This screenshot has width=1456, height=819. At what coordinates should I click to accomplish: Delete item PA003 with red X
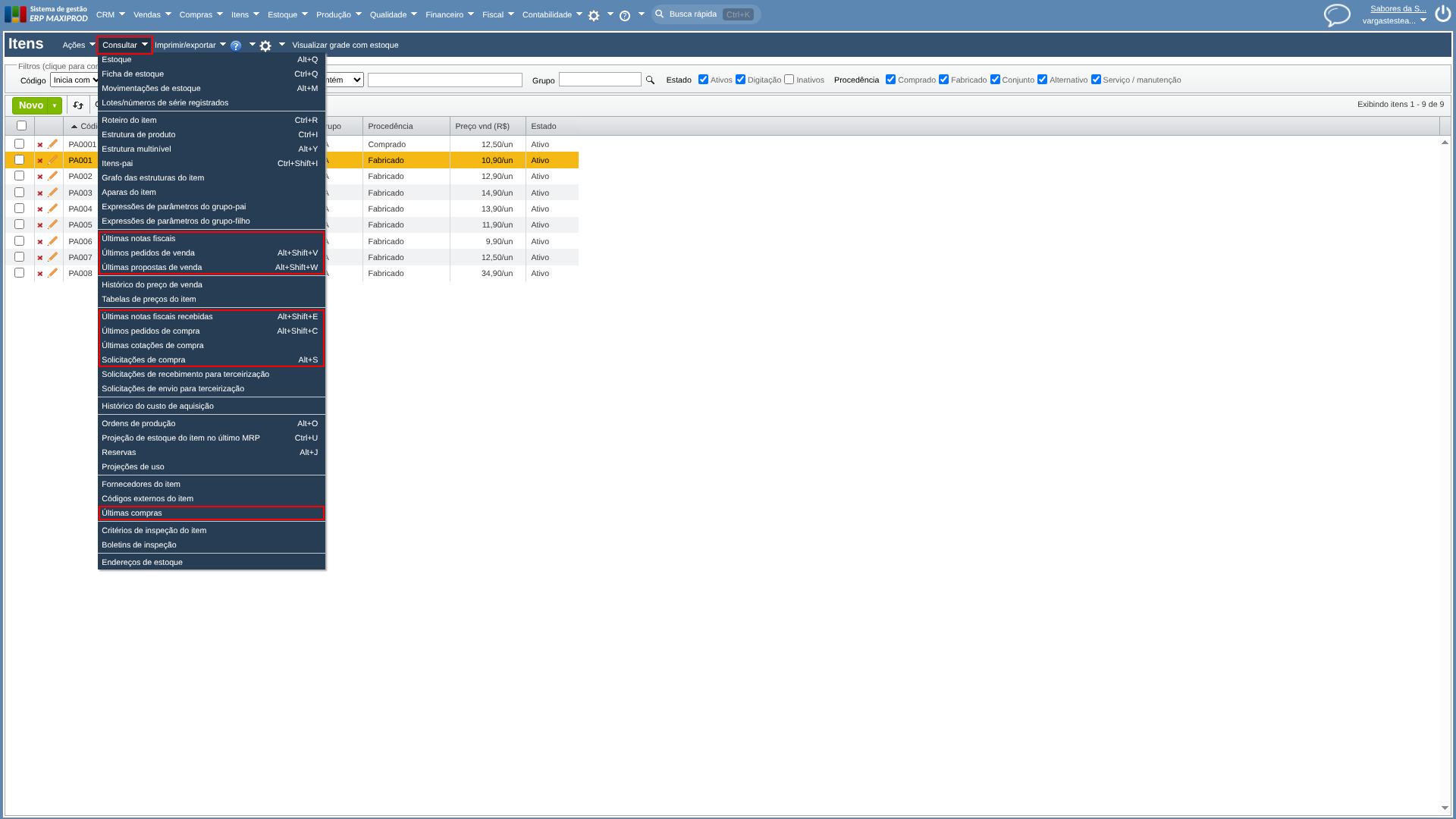tap(40, 193)
